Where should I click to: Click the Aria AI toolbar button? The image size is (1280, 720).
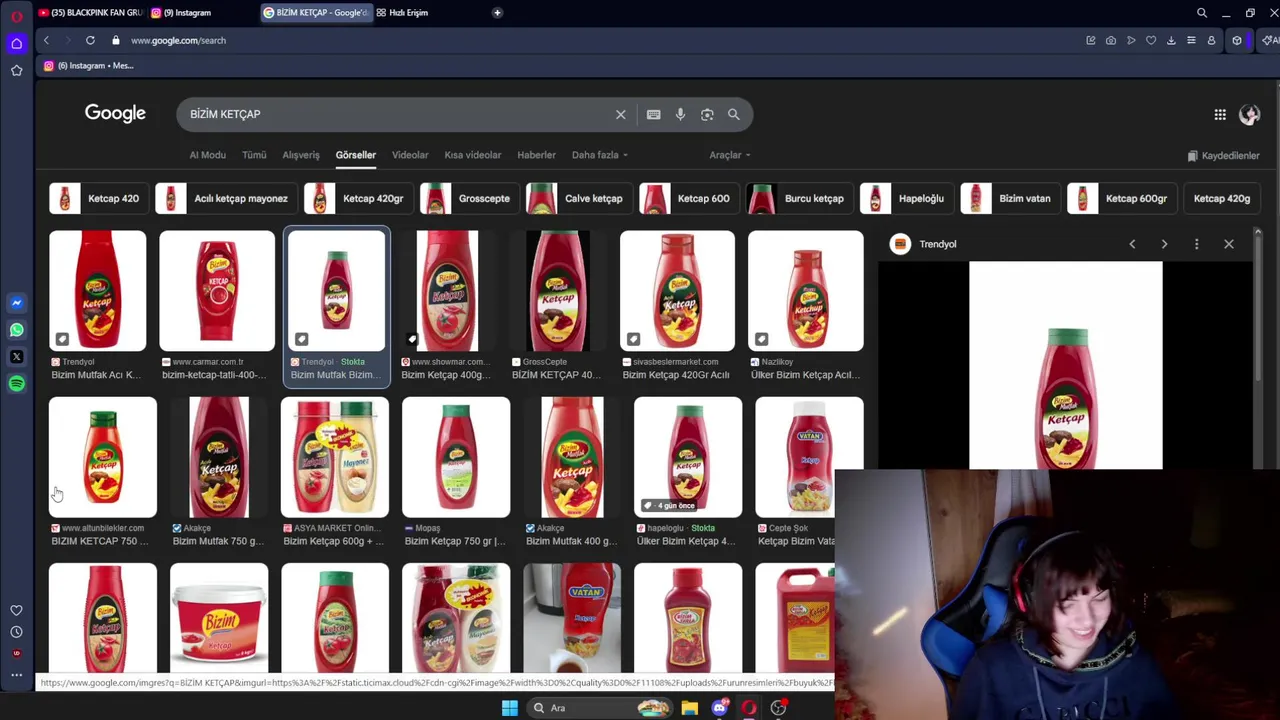pos(1270,40)
